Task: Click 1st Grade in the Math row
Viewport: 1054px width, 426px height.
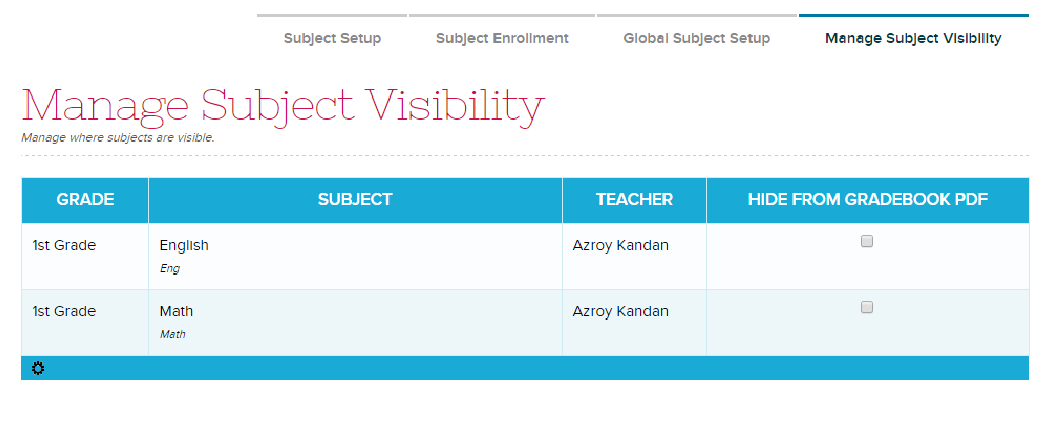Action: [x=64, y=311]
